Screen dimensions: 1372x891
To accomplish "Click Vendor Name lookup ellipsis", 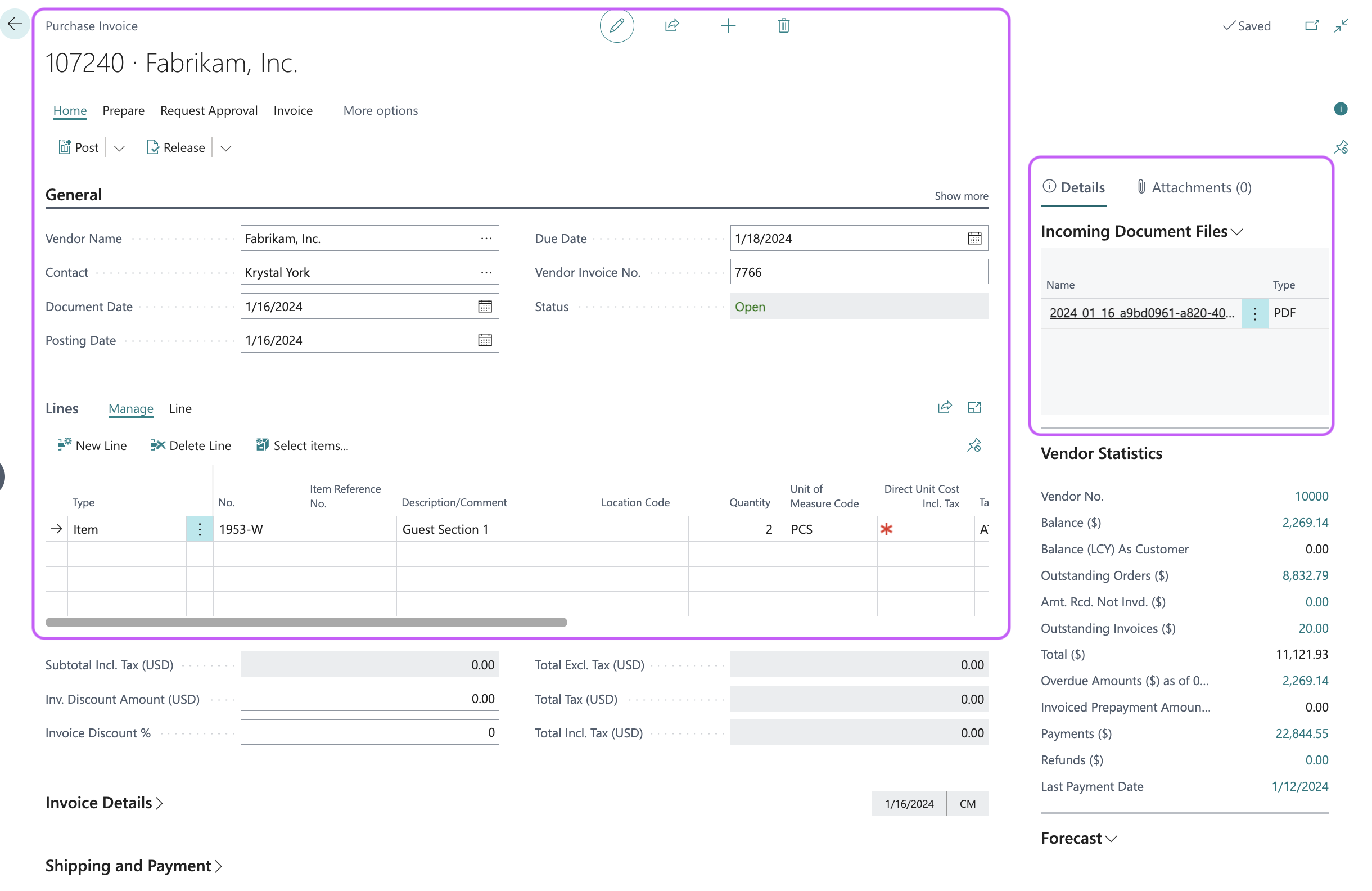I will tap(486, 238).
